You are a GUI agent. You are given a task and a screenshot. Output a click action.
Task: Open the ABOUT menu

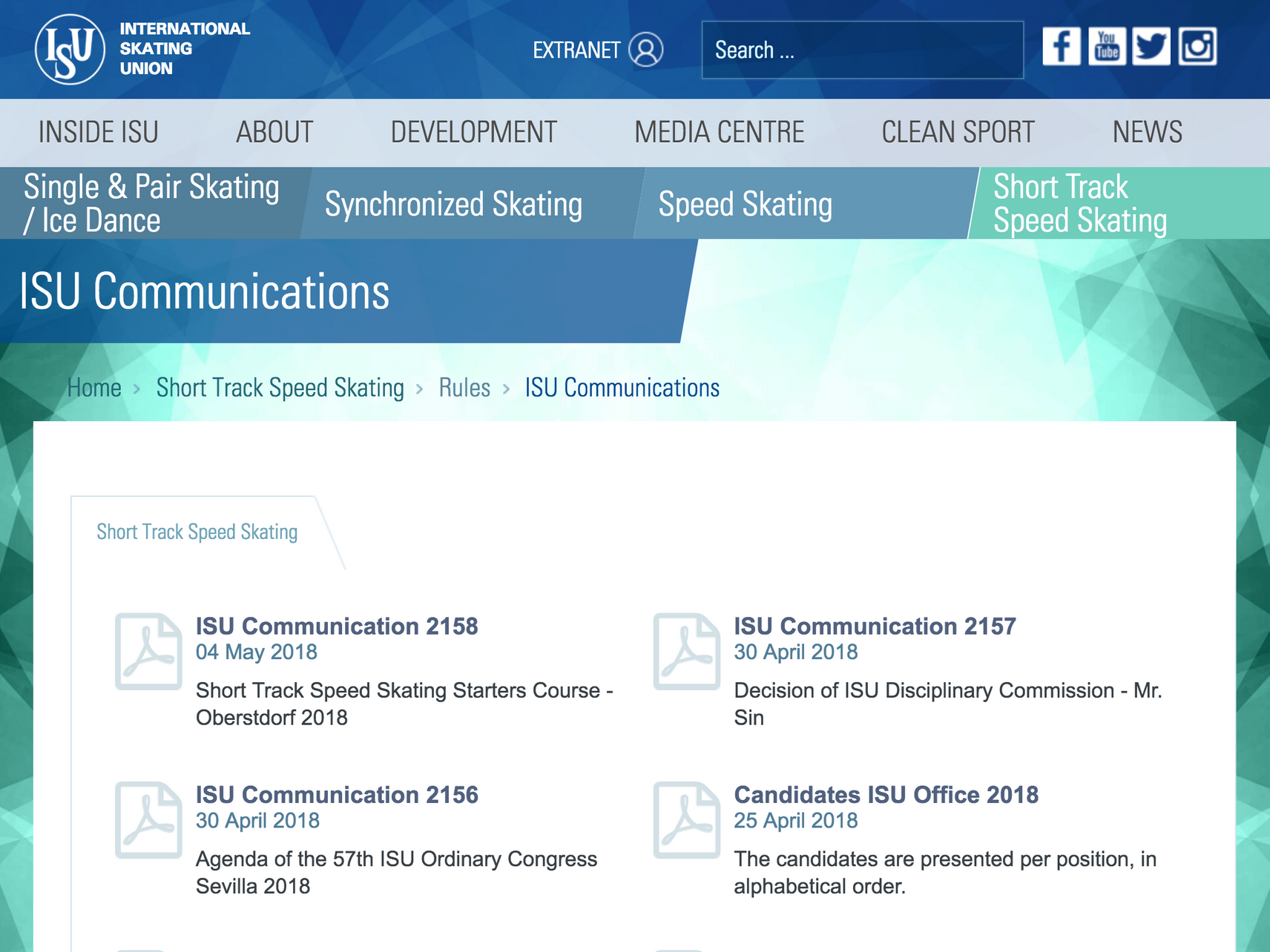click(274, 133)
